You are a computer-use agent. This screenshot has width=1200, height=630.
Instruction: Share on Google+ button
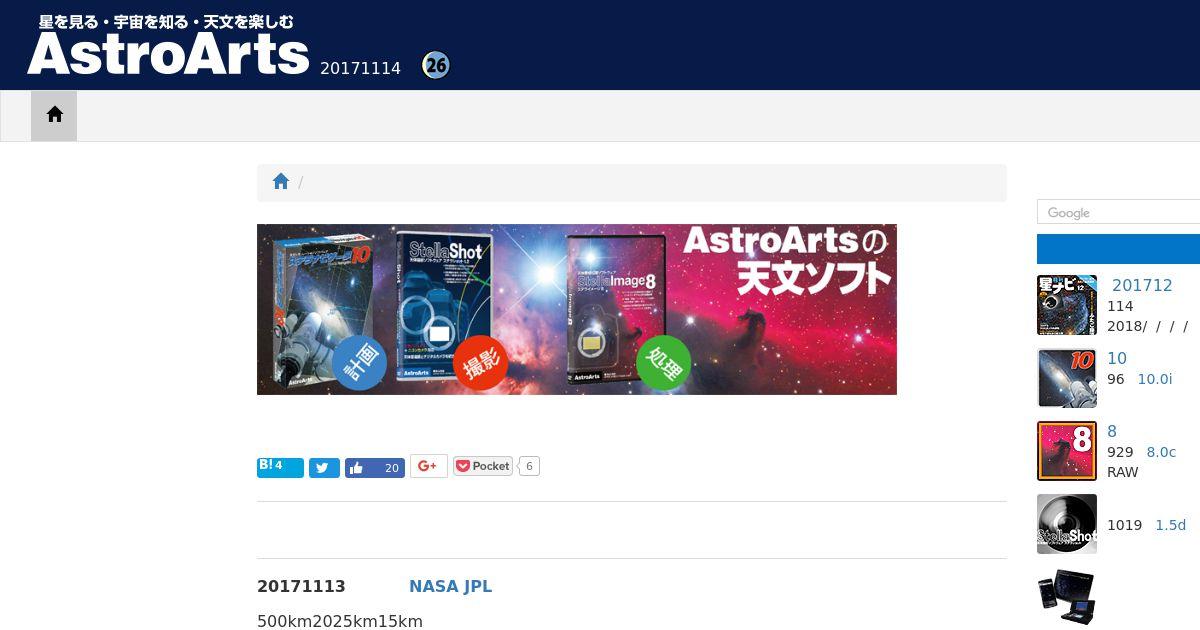point(429,466)
